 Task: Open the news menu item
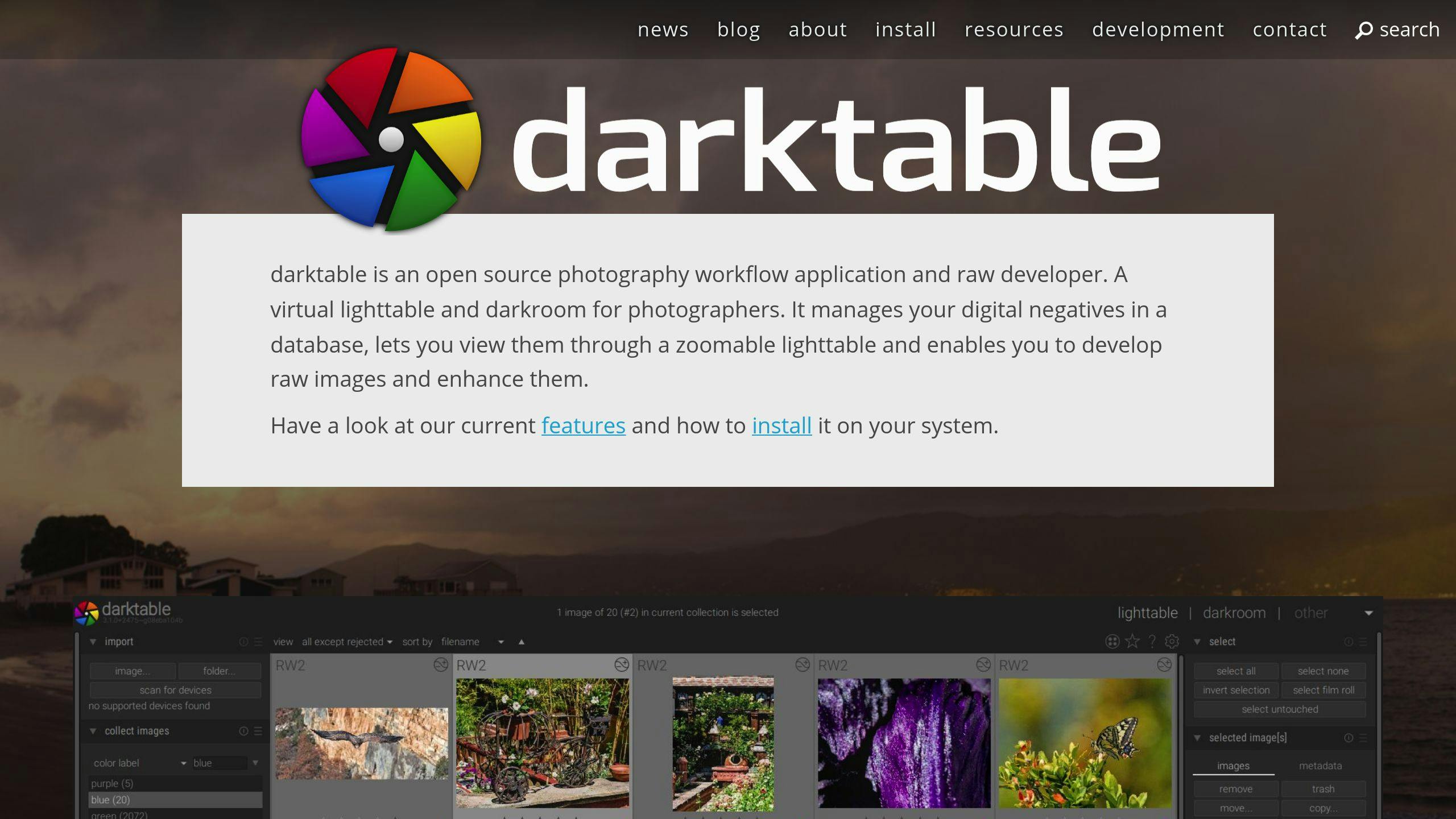[663, 30]
